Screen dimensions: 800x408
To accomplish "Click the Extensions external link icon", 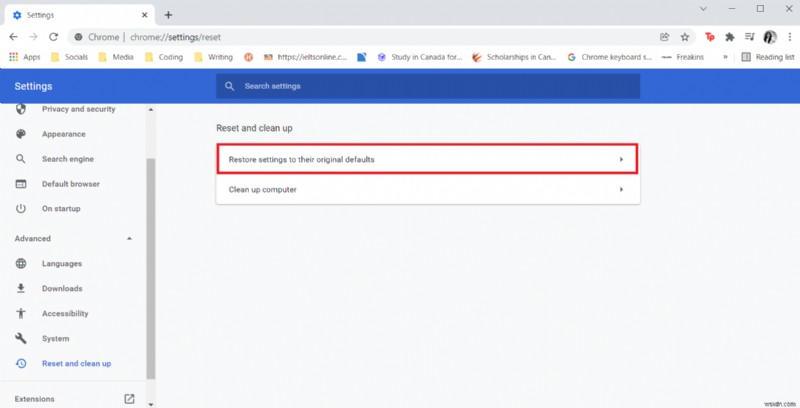I will coord(130,399).
